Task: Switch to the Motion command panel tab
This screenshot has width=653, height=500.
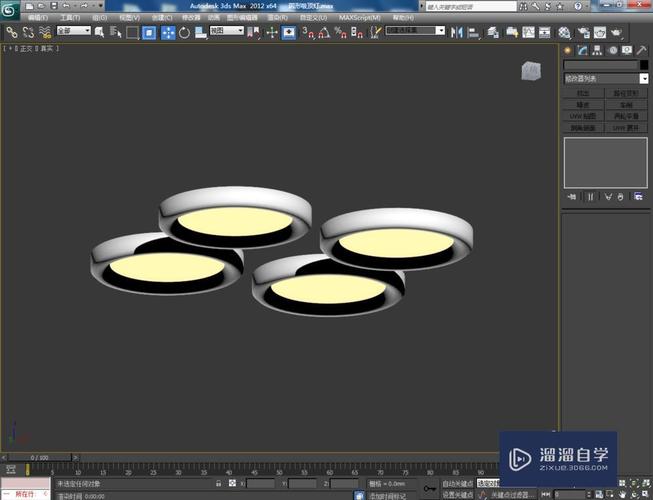Action: [613, 50]
